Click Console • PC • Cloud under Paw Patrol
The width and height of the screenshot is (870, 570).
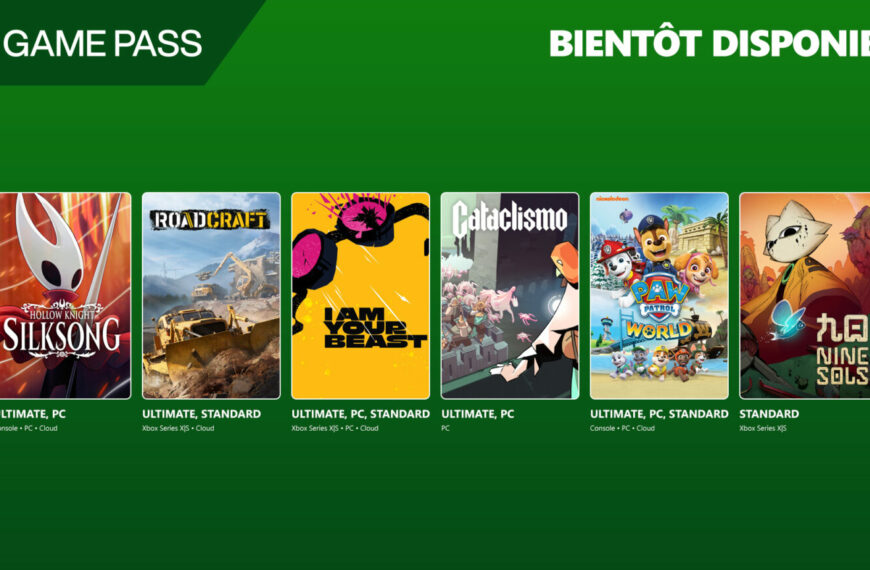point(623,428)
